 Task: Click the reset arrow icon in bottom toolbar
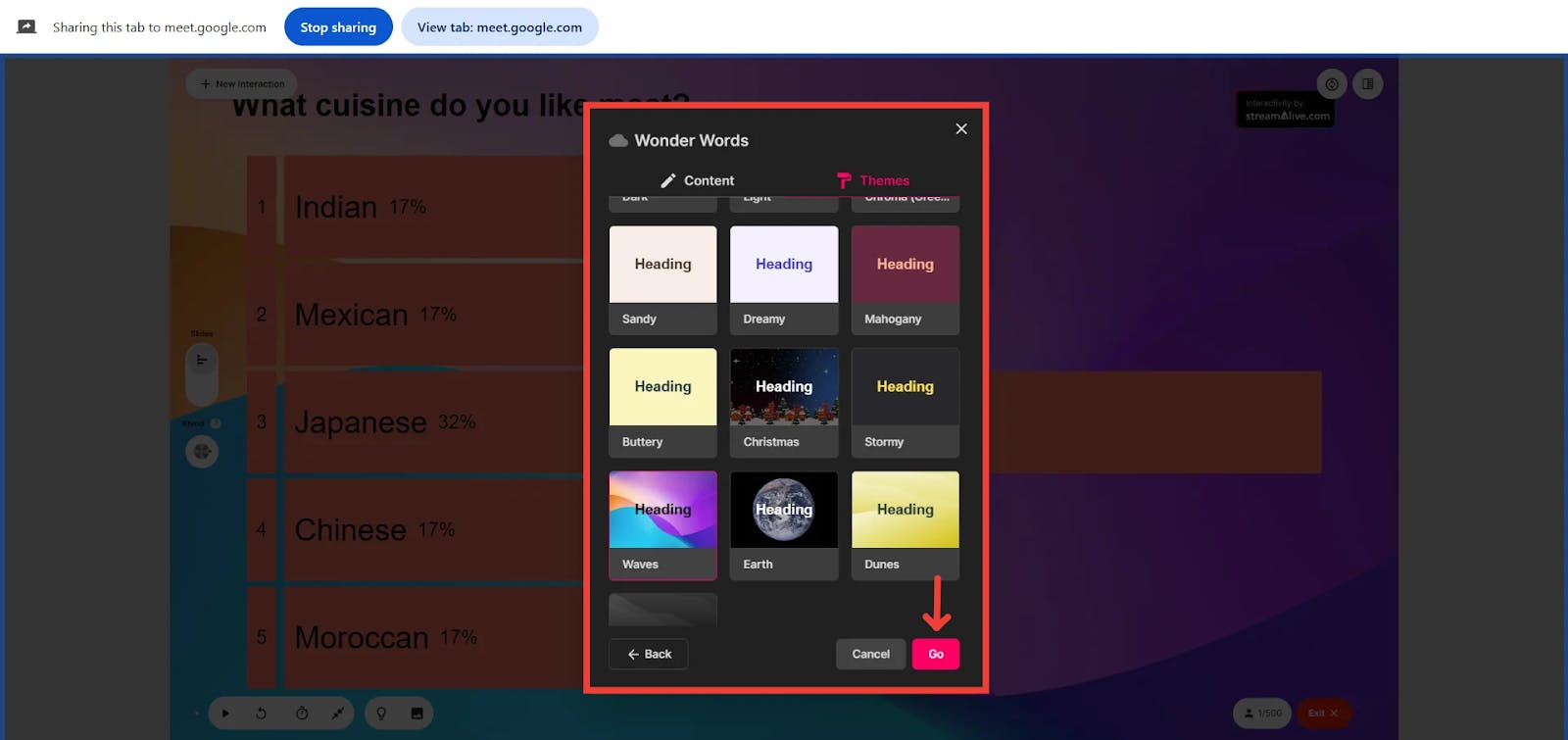coord(262,714)
